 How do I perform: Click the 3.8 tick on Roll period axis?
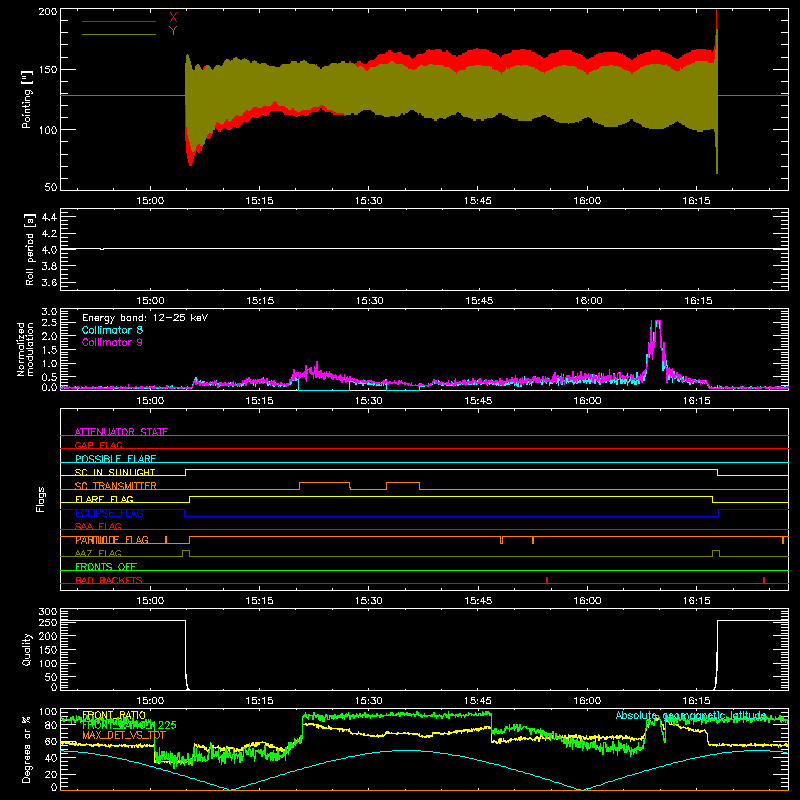point(49,266)
